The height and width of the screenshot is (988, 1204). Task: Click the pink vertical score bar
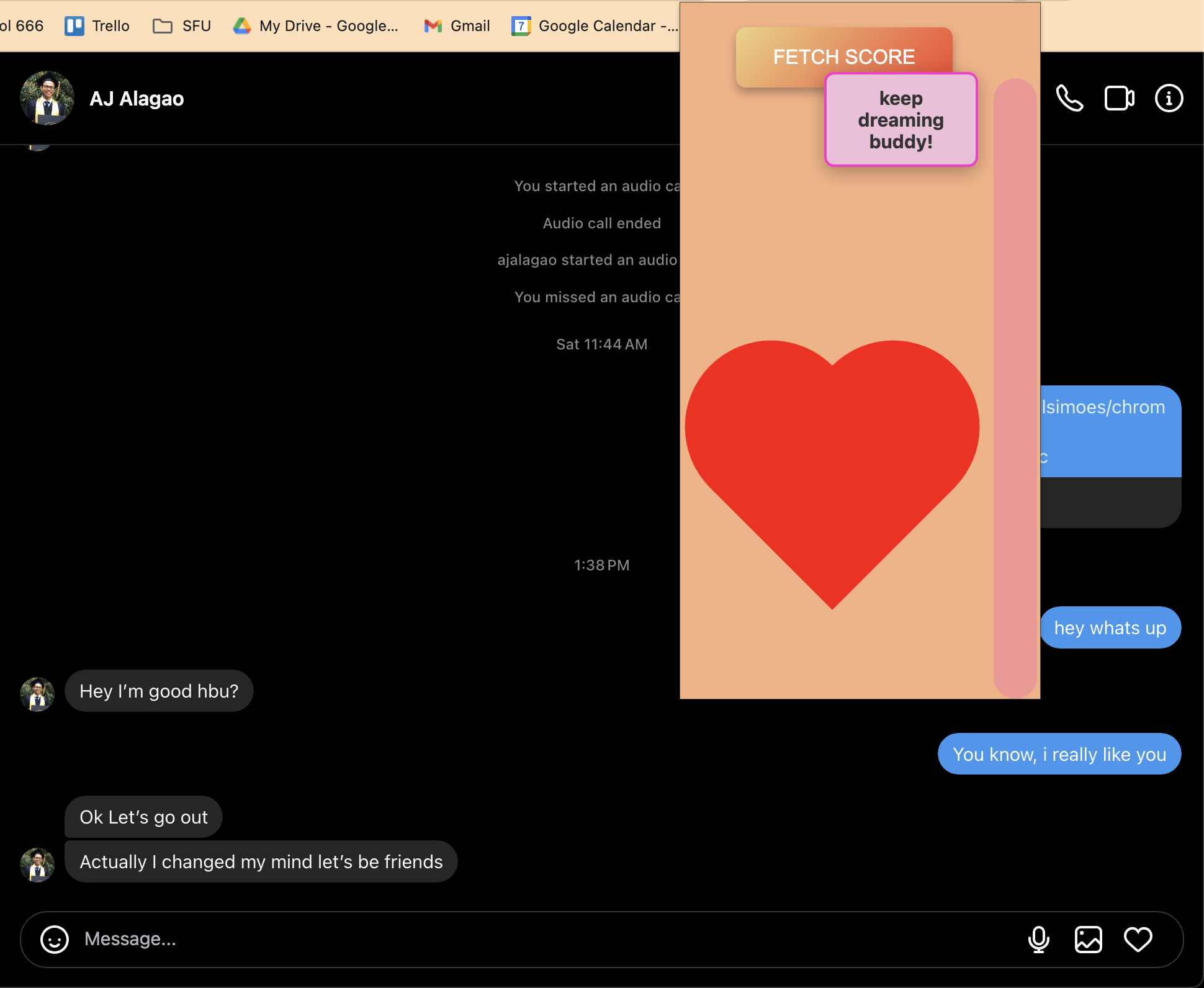point(1015,388)
